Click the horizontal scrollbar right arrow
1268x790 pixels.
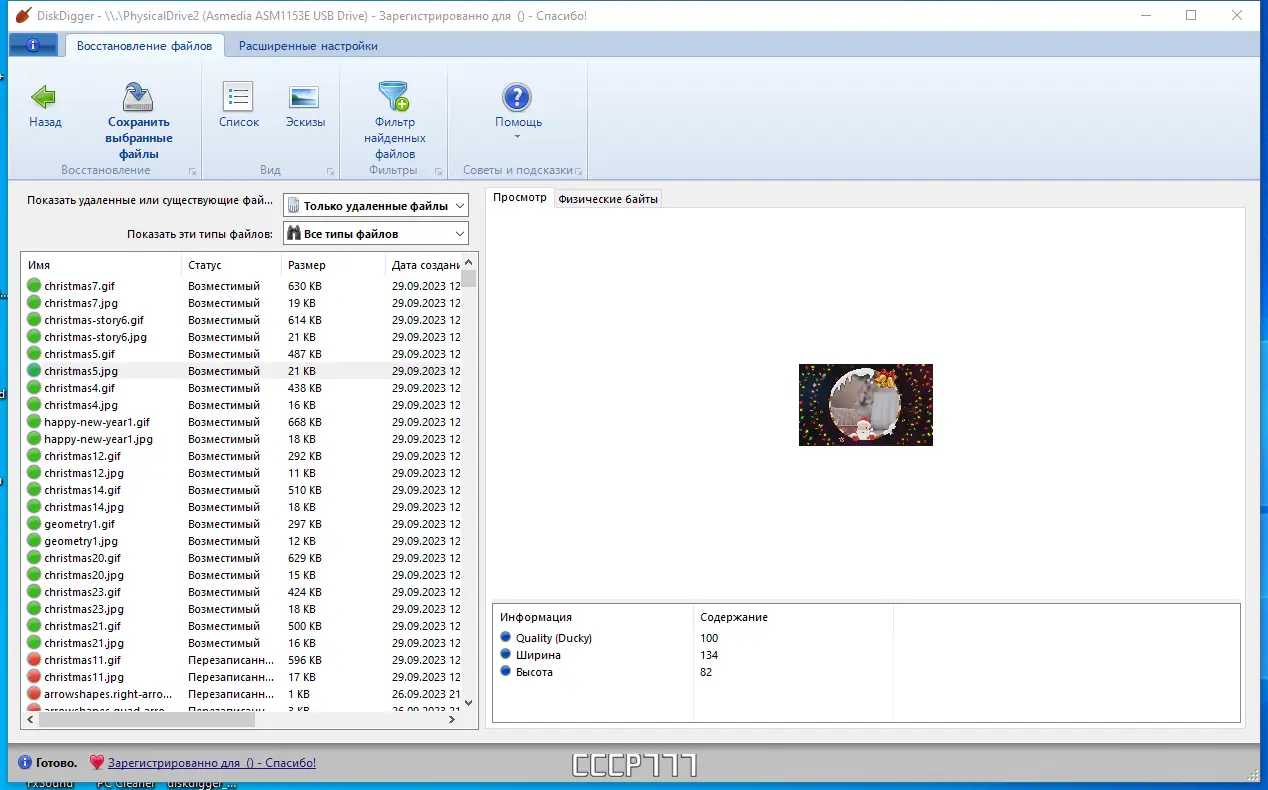click(x=452, y=719)
